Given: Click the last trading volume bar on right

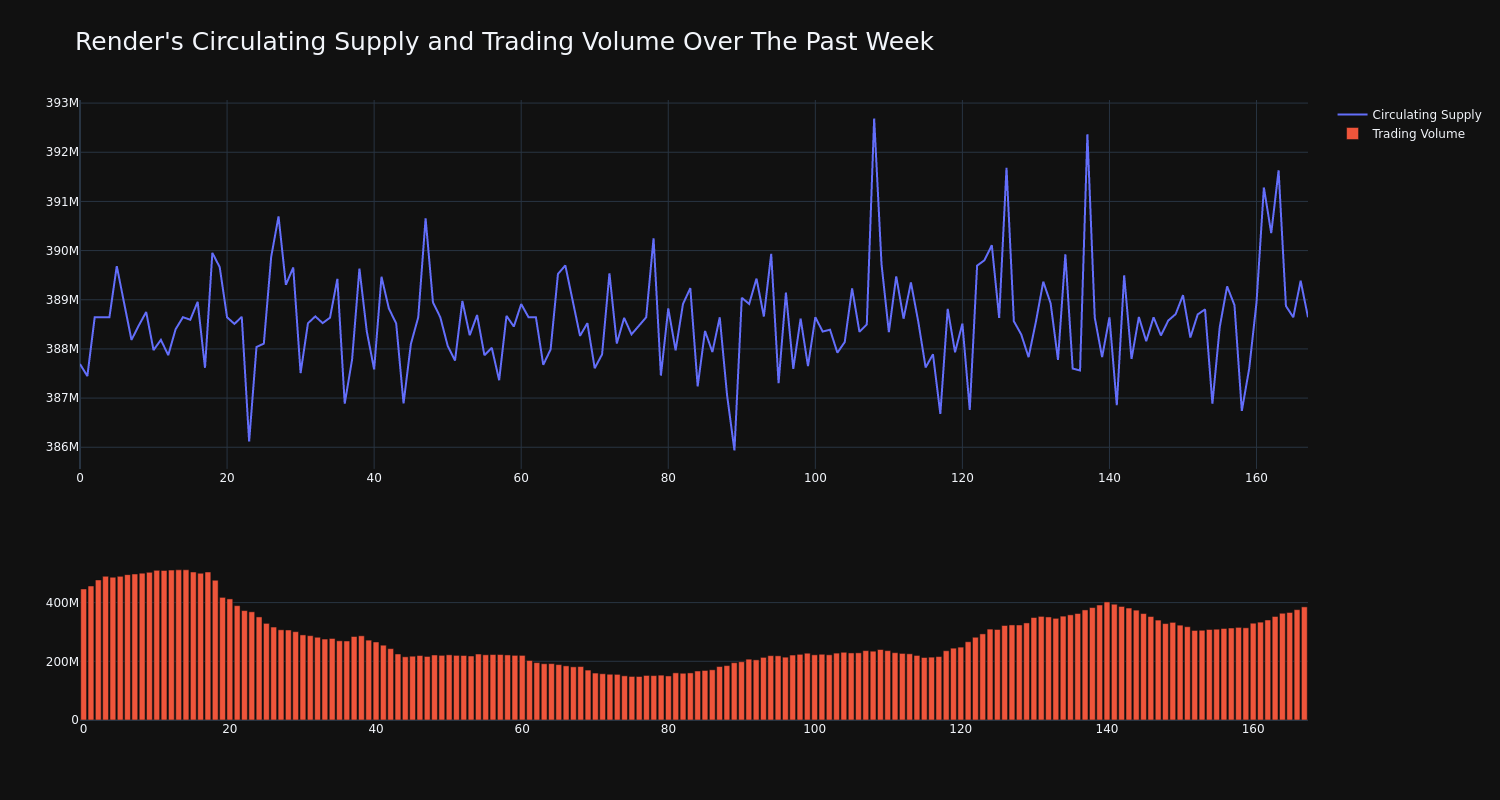Looking at the screenshot, I should coord(1304,663).
